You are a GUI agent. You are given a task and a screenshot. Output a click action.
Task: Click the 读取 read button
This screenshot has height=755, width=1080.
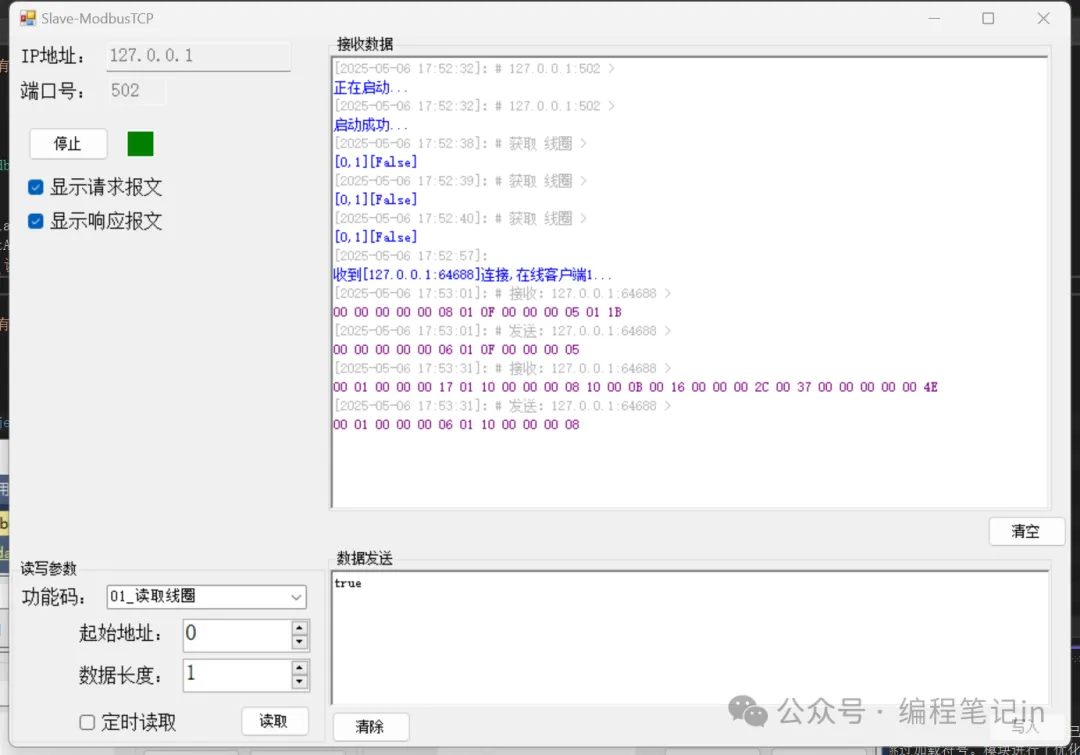(x=275, y=721)
